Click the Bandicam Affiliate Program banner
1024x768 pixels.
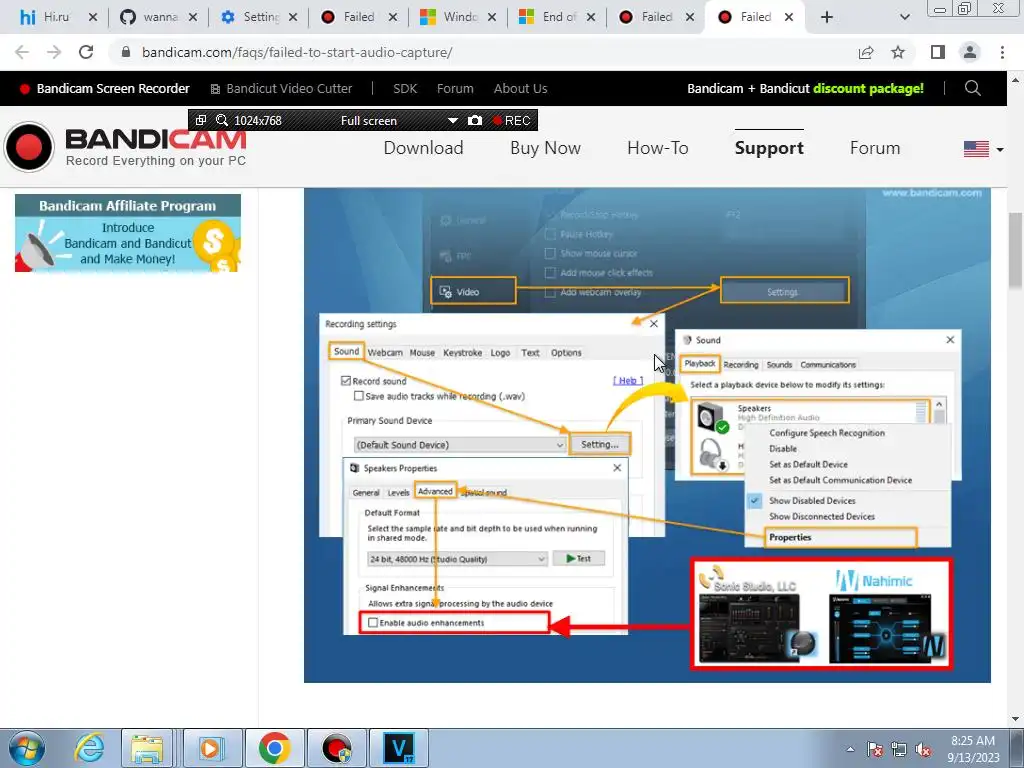pos(128,232)
